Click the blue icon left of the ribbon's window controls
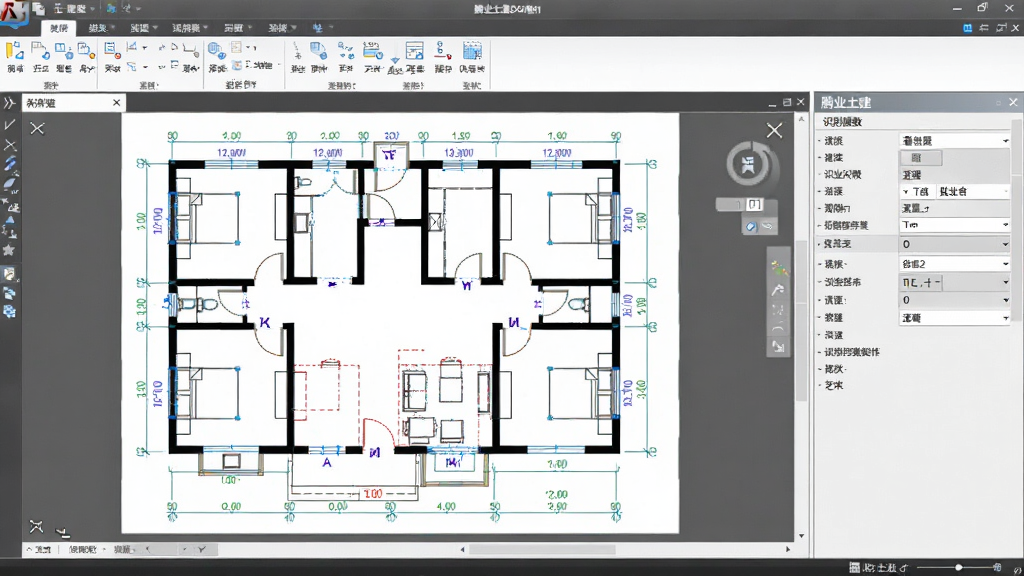1024x576 pixels. 967,28
